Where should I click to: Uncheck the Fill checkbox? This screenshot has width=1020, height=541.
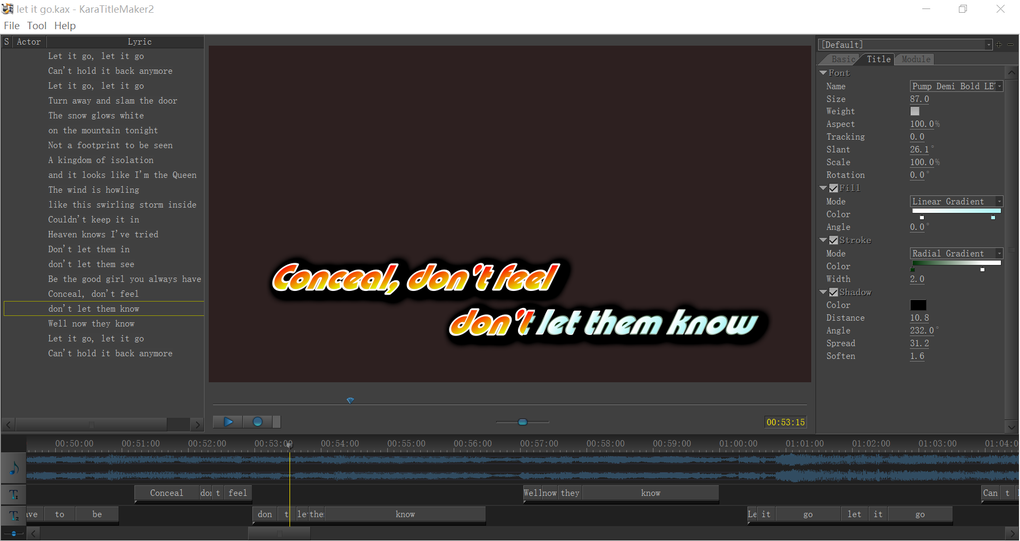[x=833, y=189]
